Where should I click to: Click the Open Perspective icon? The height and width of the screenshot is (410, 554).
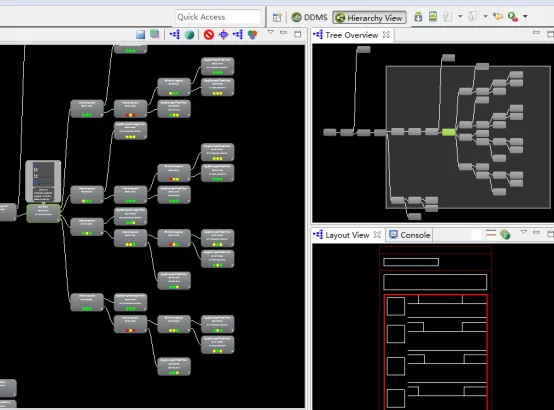click(277, 17)
